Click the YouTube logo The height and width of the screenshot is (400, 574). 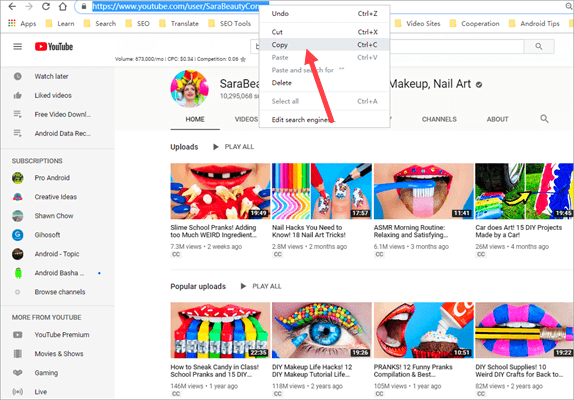pos(54,46)
